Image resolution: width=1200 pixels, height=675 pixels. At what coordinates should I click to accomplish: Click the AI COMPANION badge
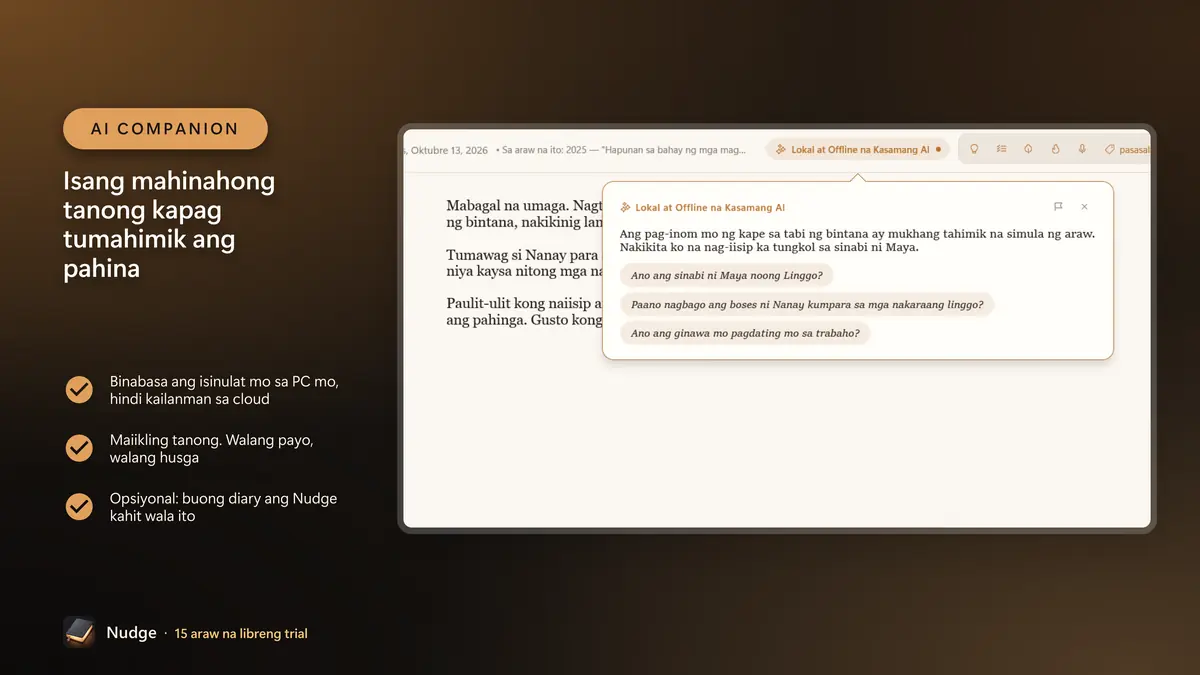click(x=165, y=129)
